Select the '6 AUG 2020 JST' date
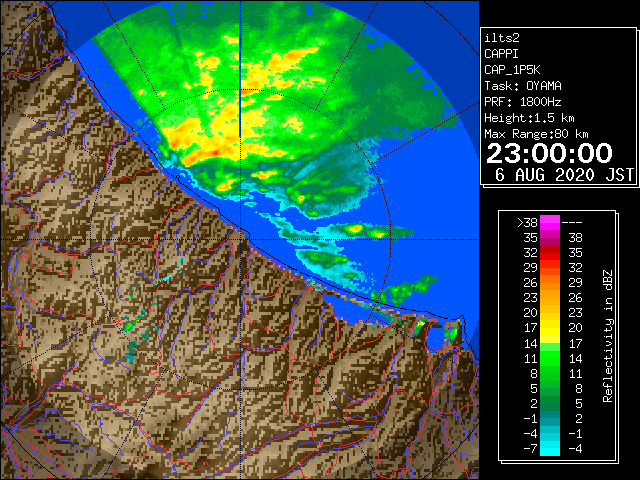This screenshot has width=640, height=480. (x=564, y=175)
